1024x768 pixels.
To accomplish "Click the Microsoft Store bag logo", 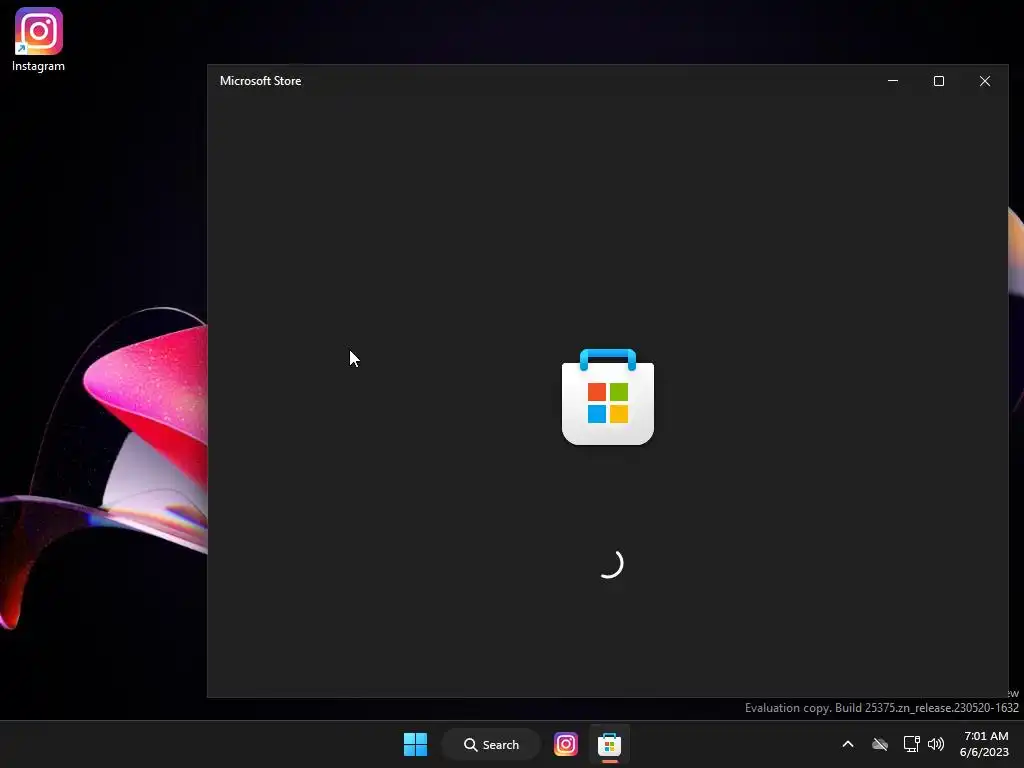I will click(x=608, y=397).
